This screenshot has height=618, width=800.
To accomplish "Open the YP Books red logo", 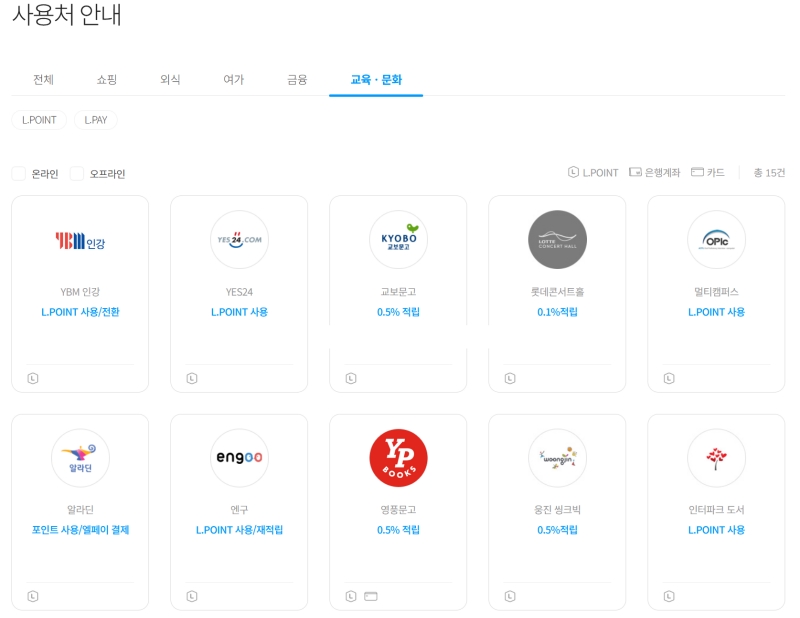I will pos(398,458).
